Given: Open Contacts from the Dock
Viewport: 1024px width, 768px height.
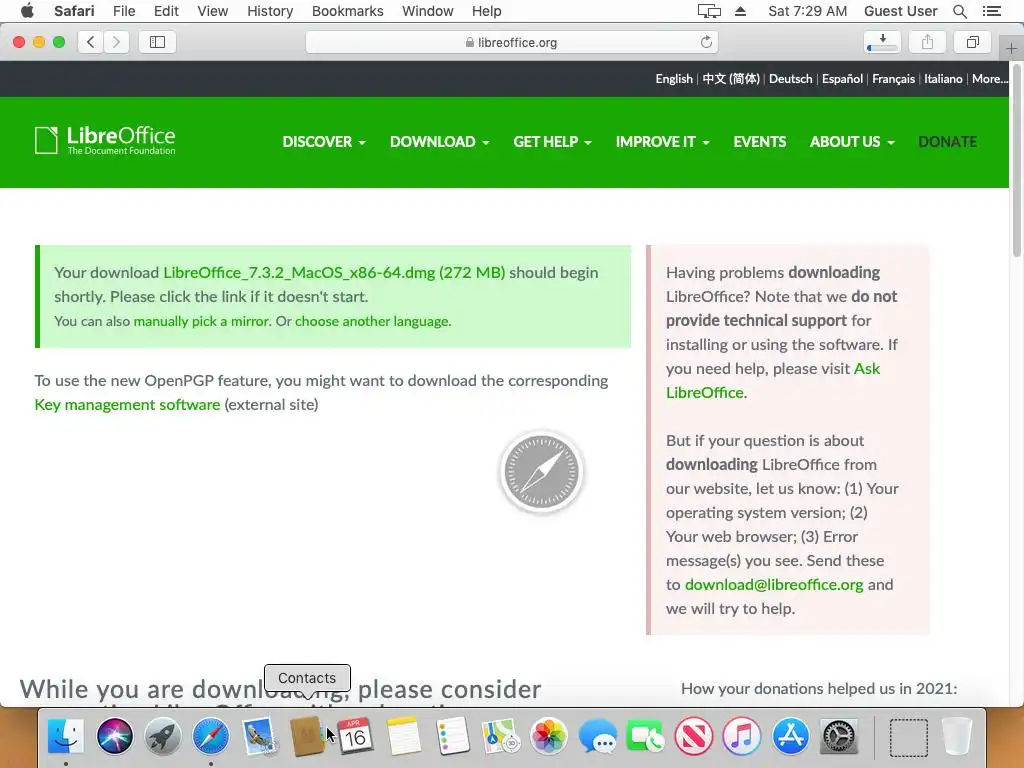Looking at the screenshot, I should [306, 736].
